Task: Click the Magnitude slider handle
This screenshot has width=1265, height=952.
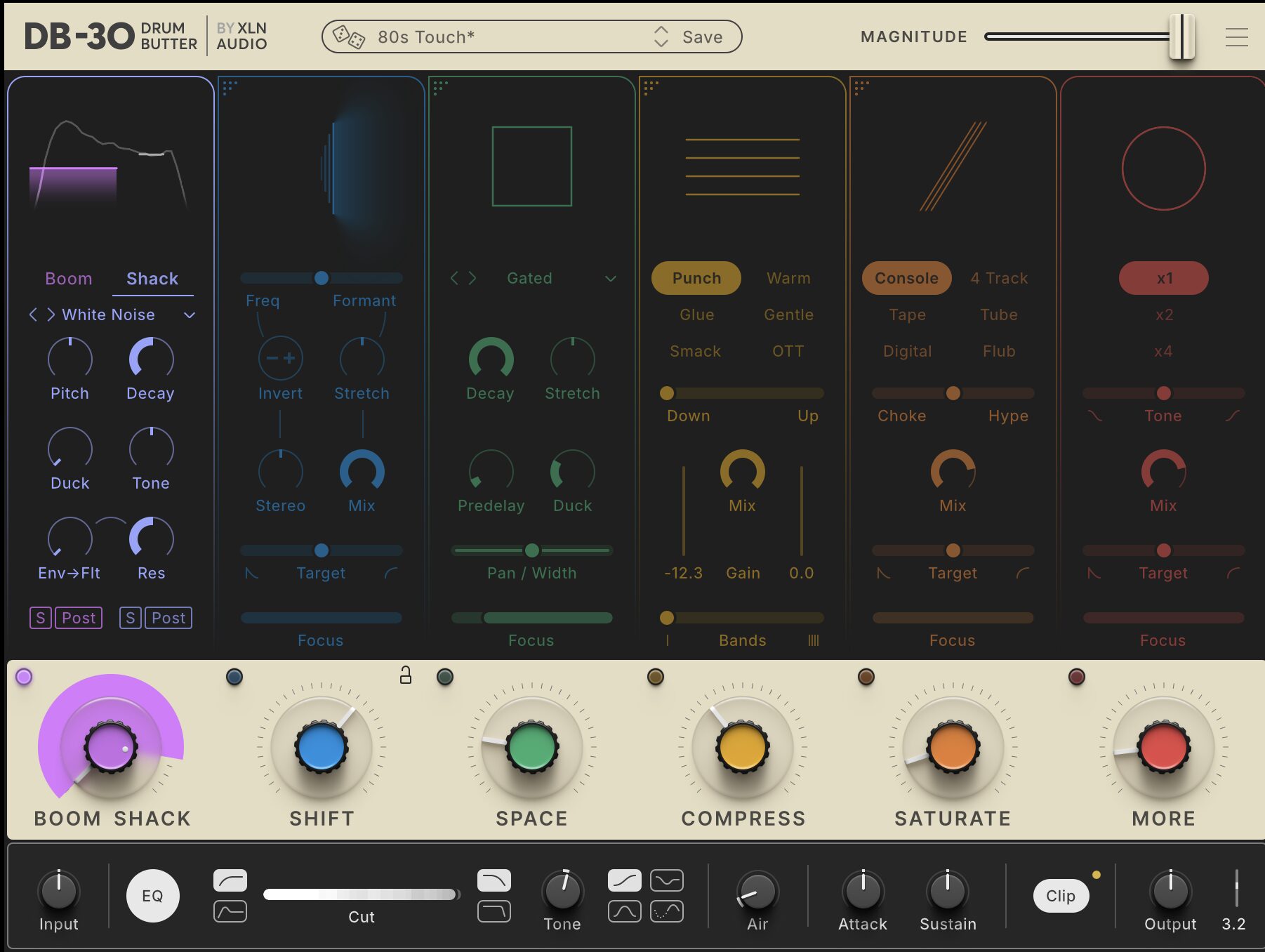Action: 1181,37
